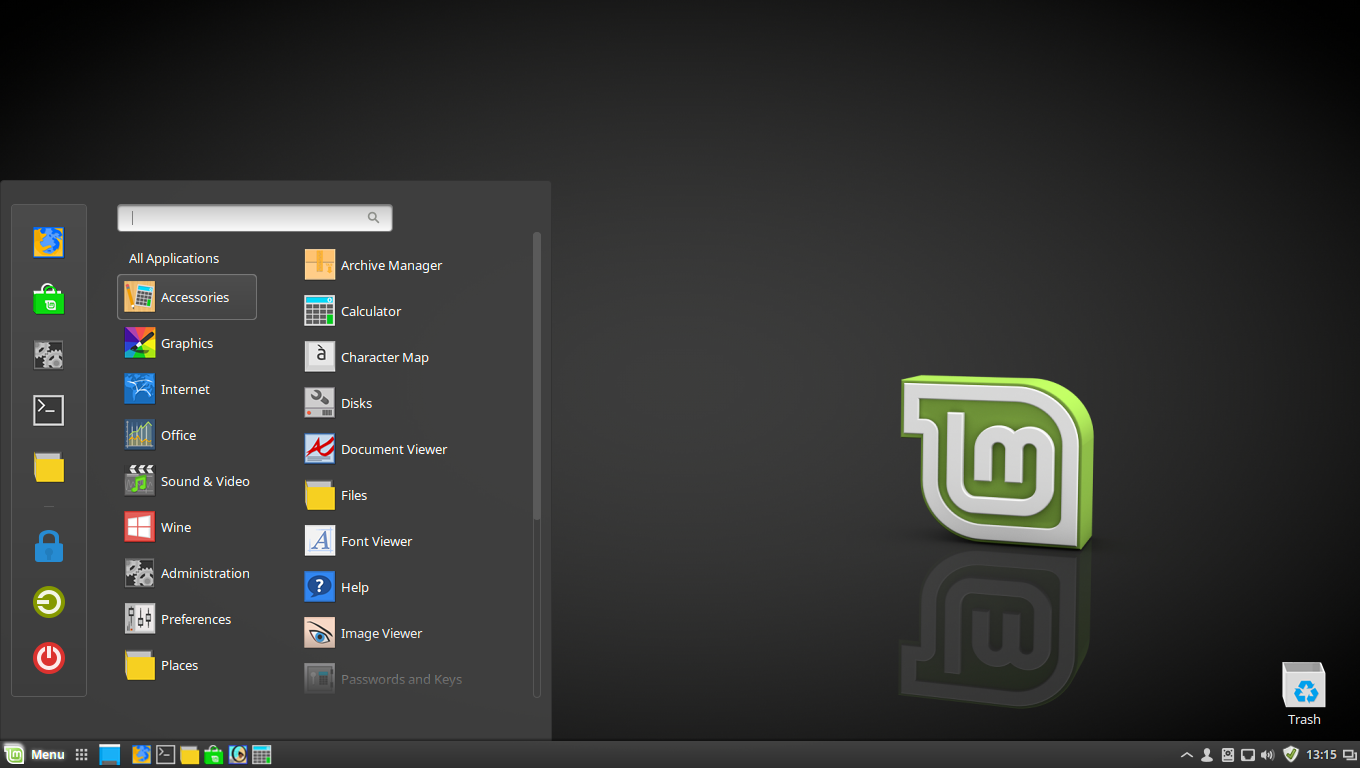Click the Menu button on the panel
The image size is (1360, 768).
click(x=35, y=755)
